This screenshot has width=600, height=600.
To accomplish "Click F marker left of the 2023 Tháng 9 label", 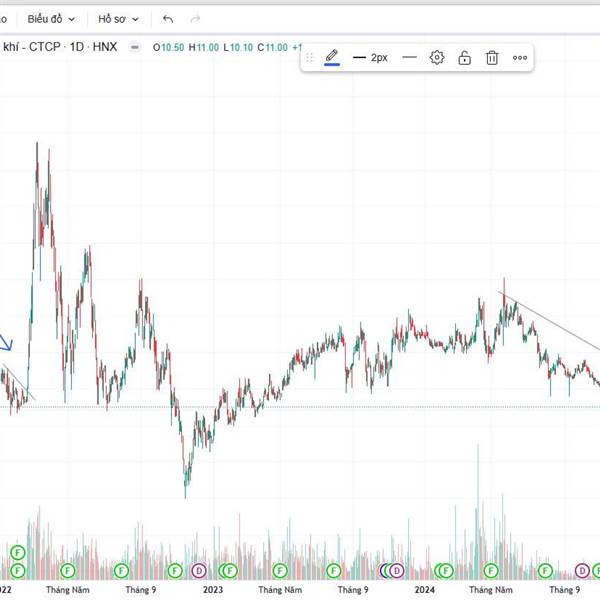I will [334, 571].
